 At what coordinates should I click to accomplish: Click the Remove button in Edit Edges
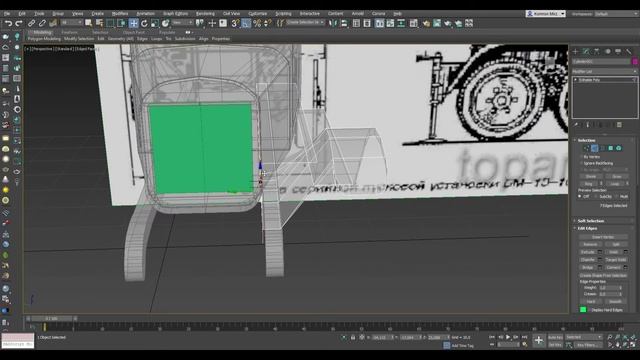pyautogui.click(x=590, y=244)
